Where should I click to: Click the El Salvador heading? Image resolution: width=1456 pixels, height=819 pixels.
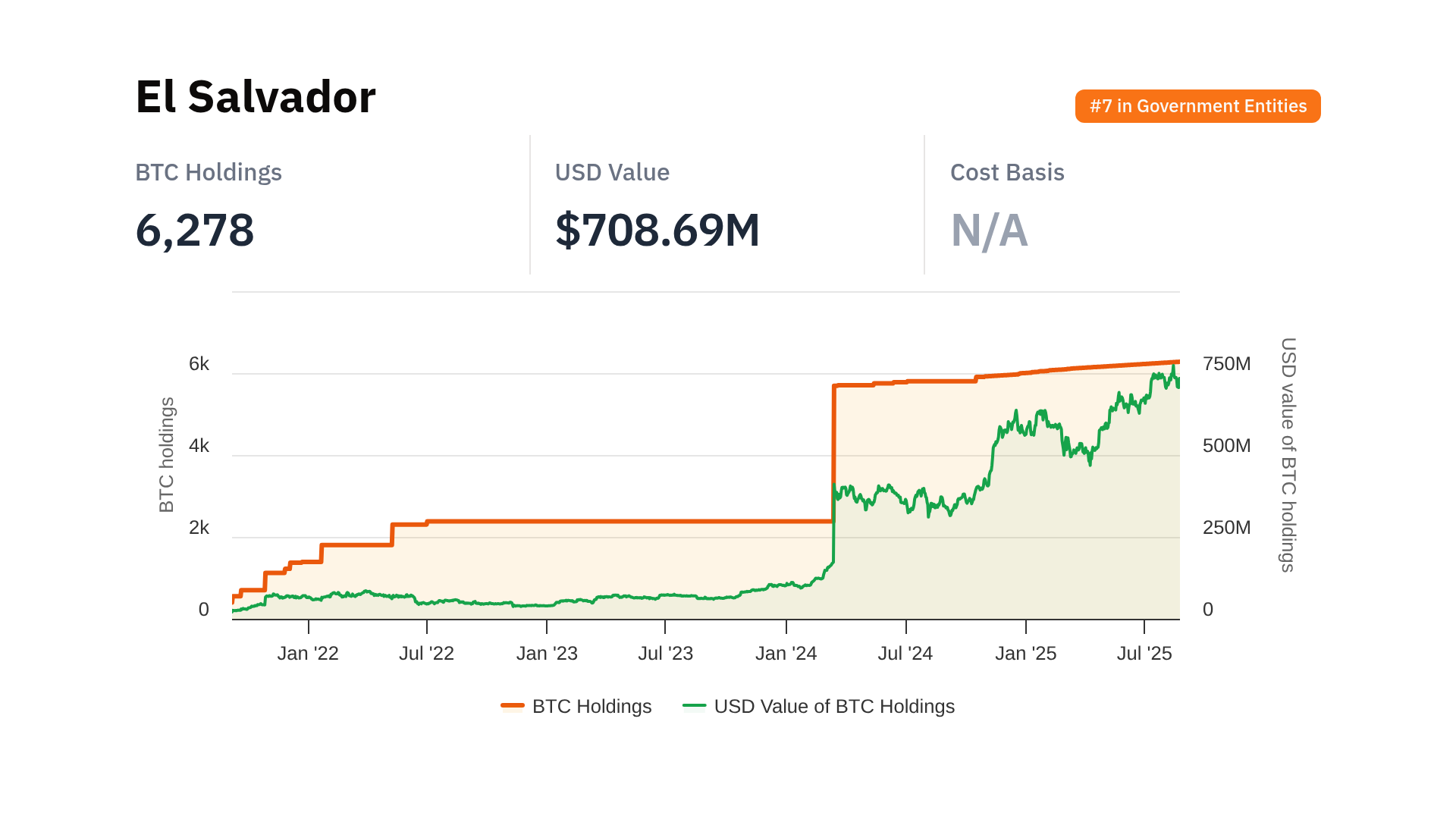coord(256,97)
